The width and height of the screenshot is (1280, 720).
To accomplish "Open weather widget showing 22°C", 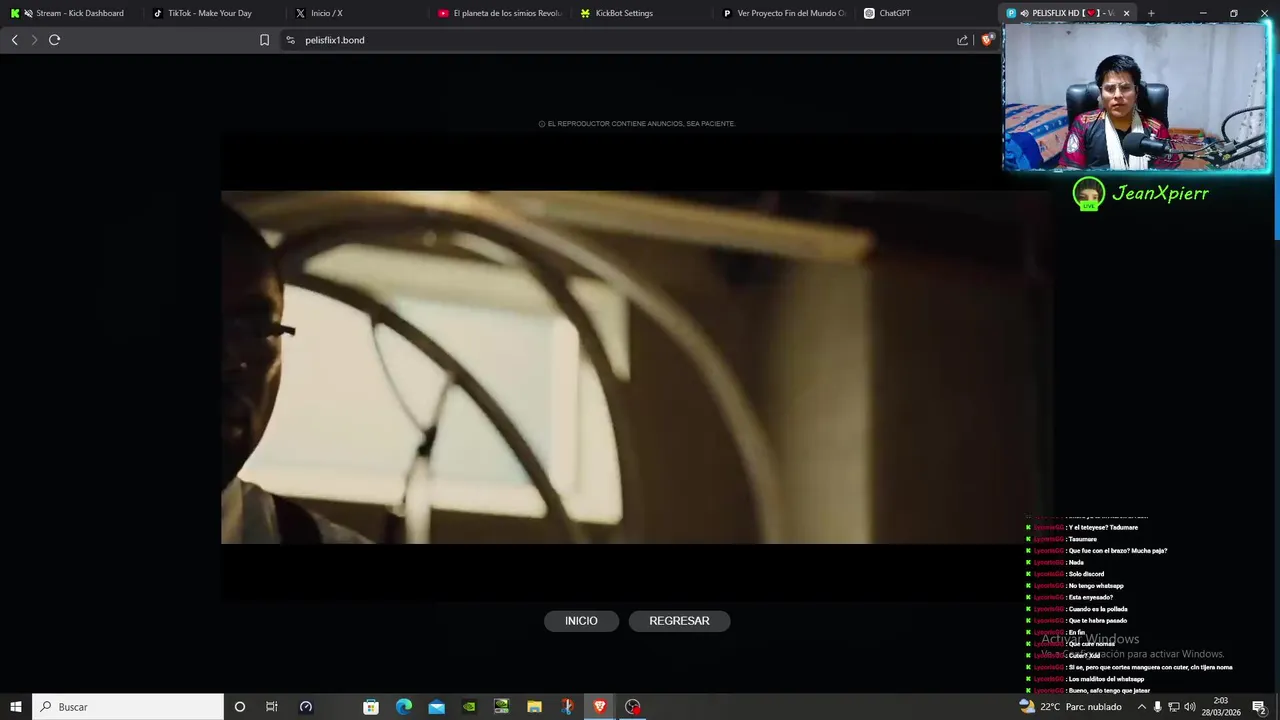I will (x=1070, y=707).
